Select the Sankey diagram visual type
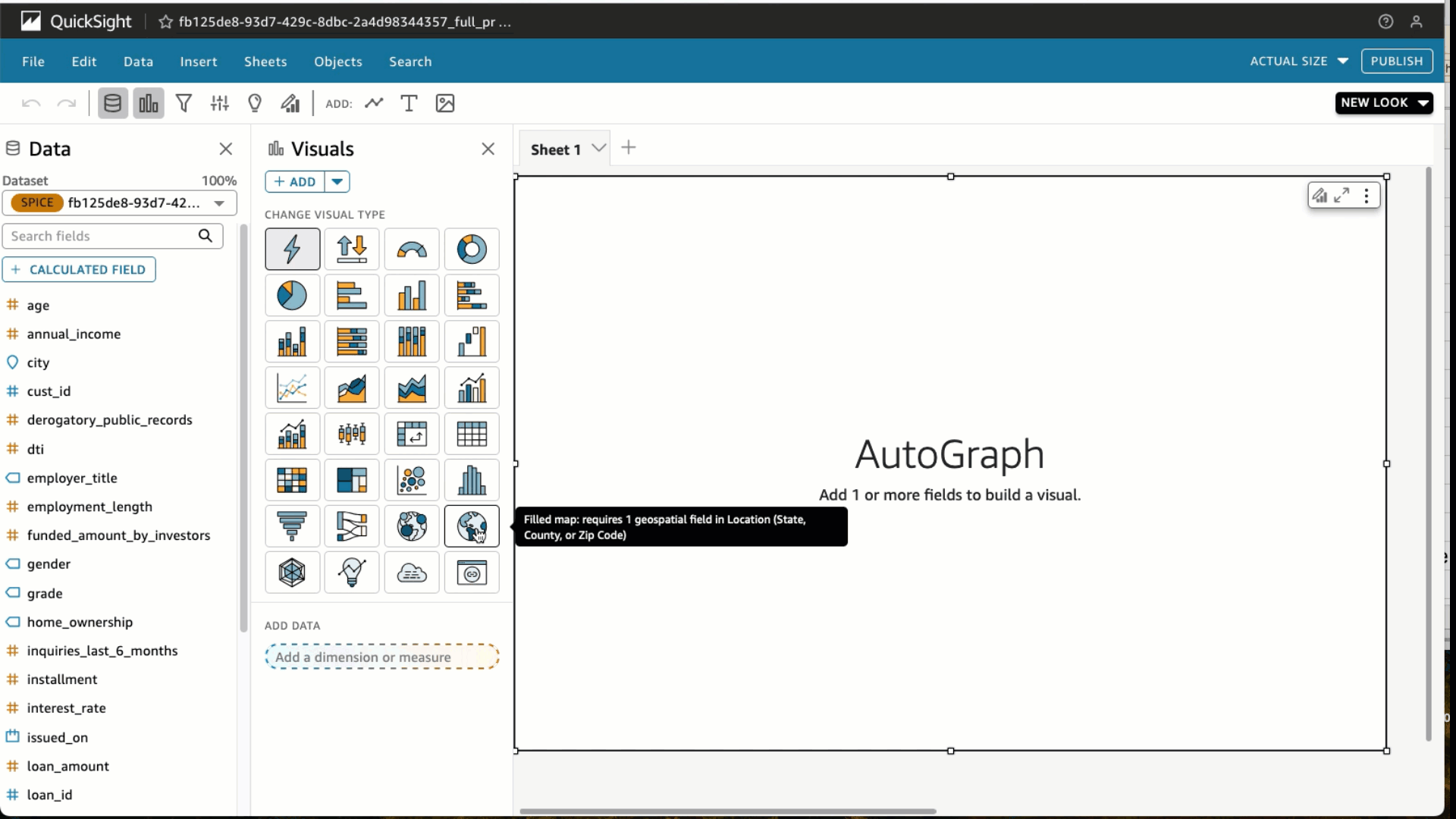 [x=352, y=526]
